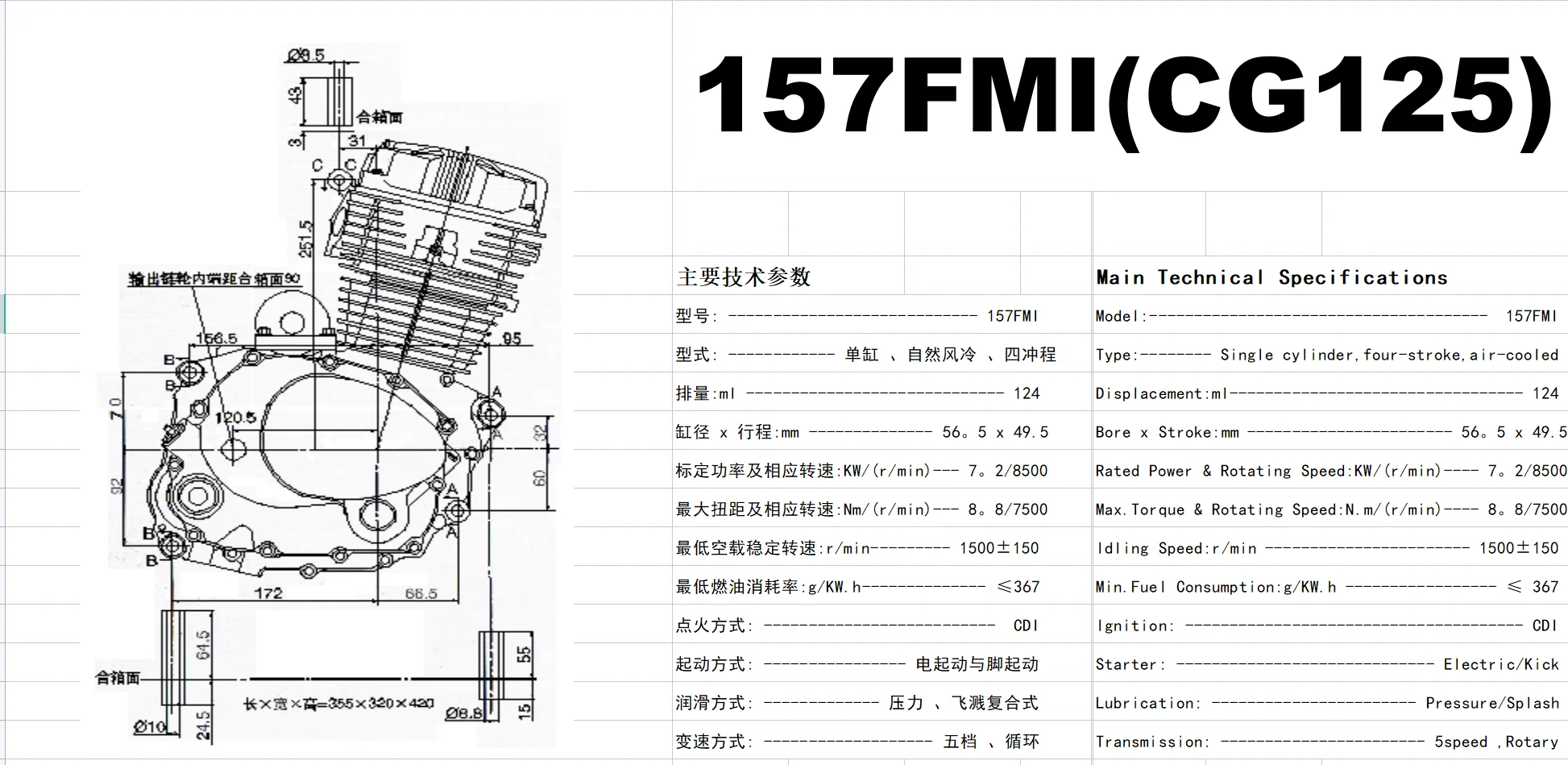Select the Idling Speed:r/min cell
This screenshot has height=765, width=1568.
[x=1330, y=547]
